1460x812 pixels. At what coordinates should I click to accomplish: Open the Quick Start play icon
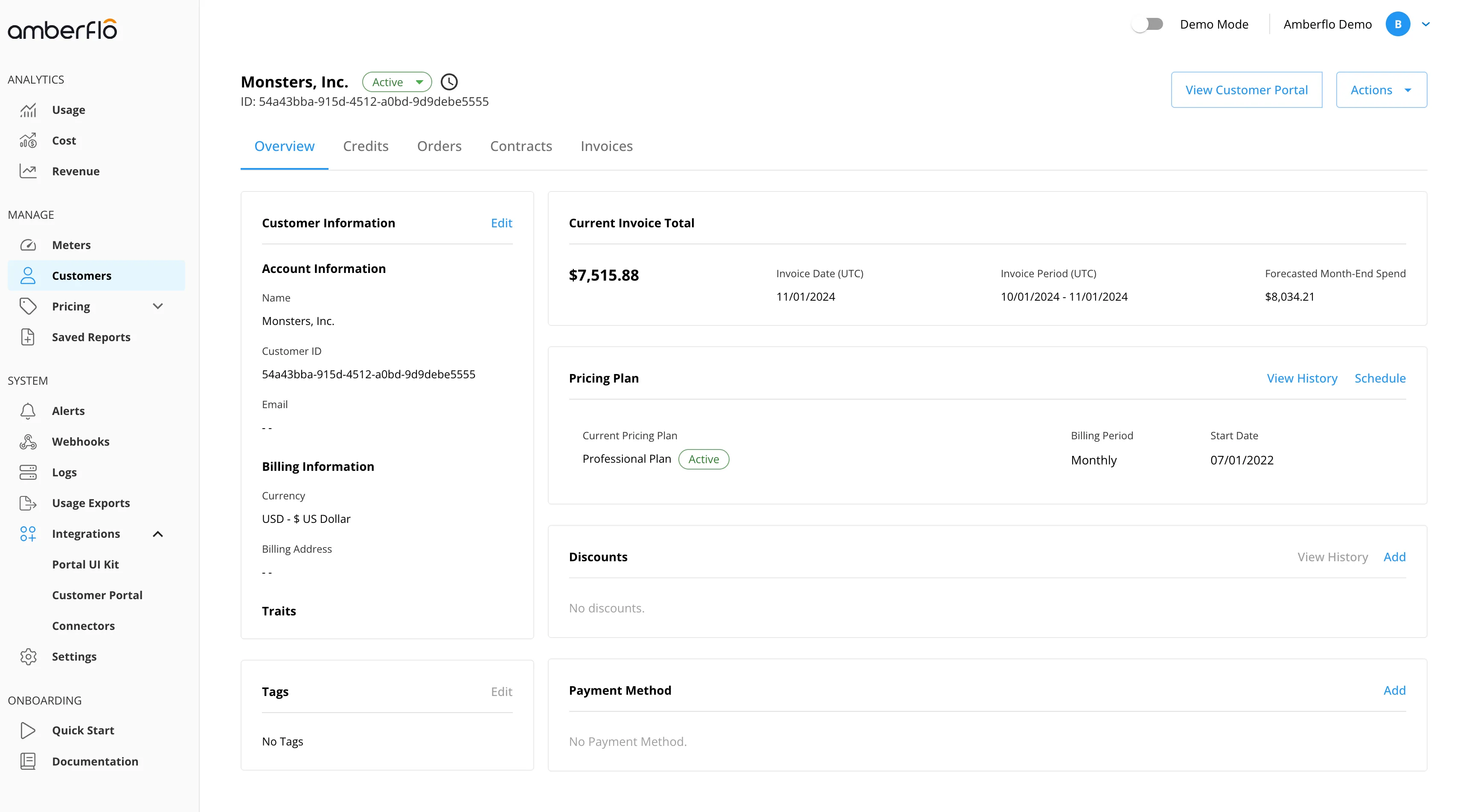(x=28, y=731)
